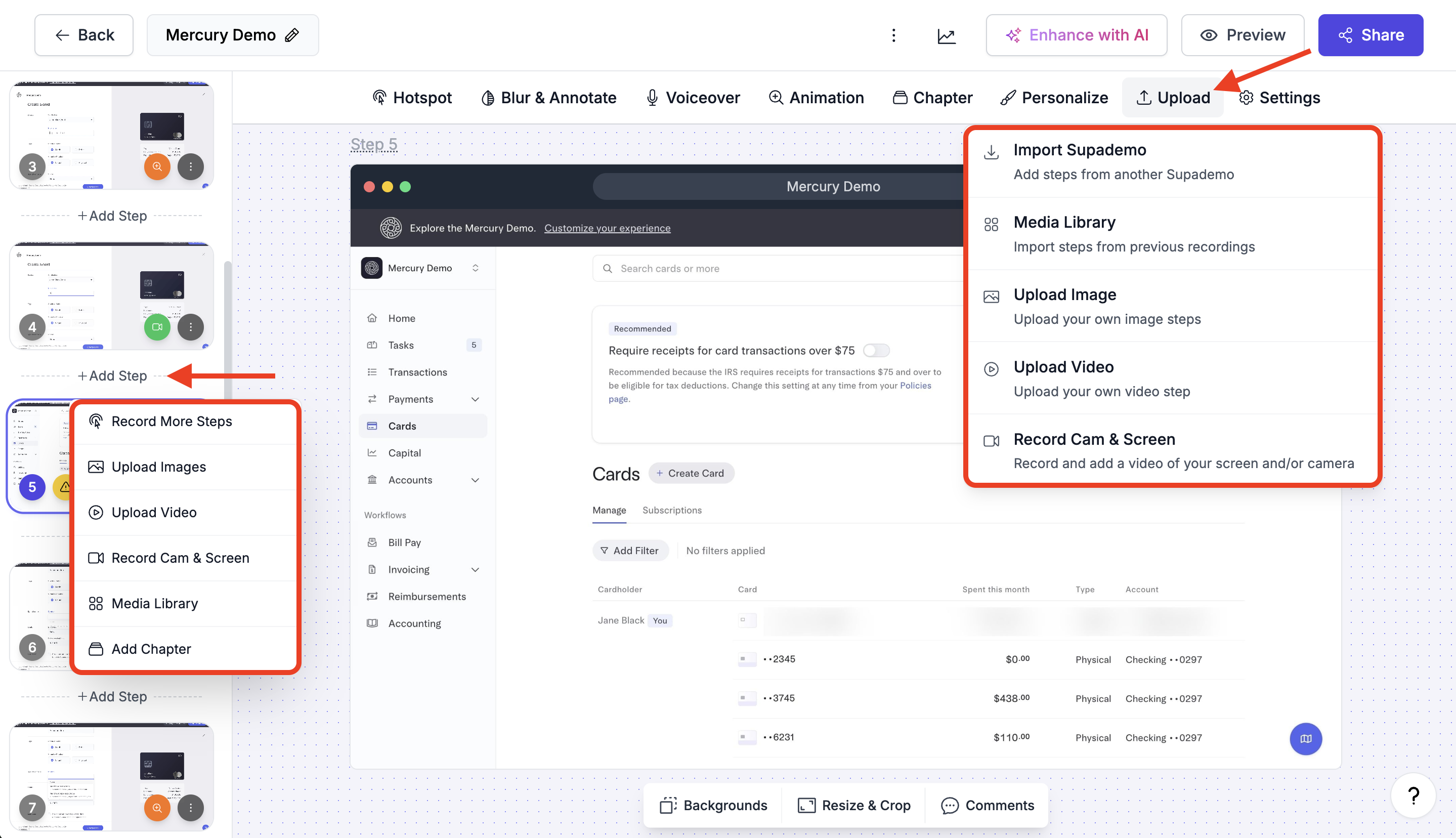The image size is (1456, 838).
Task: Switch to the Subscriptions tab
Action: tap(671, 510)
